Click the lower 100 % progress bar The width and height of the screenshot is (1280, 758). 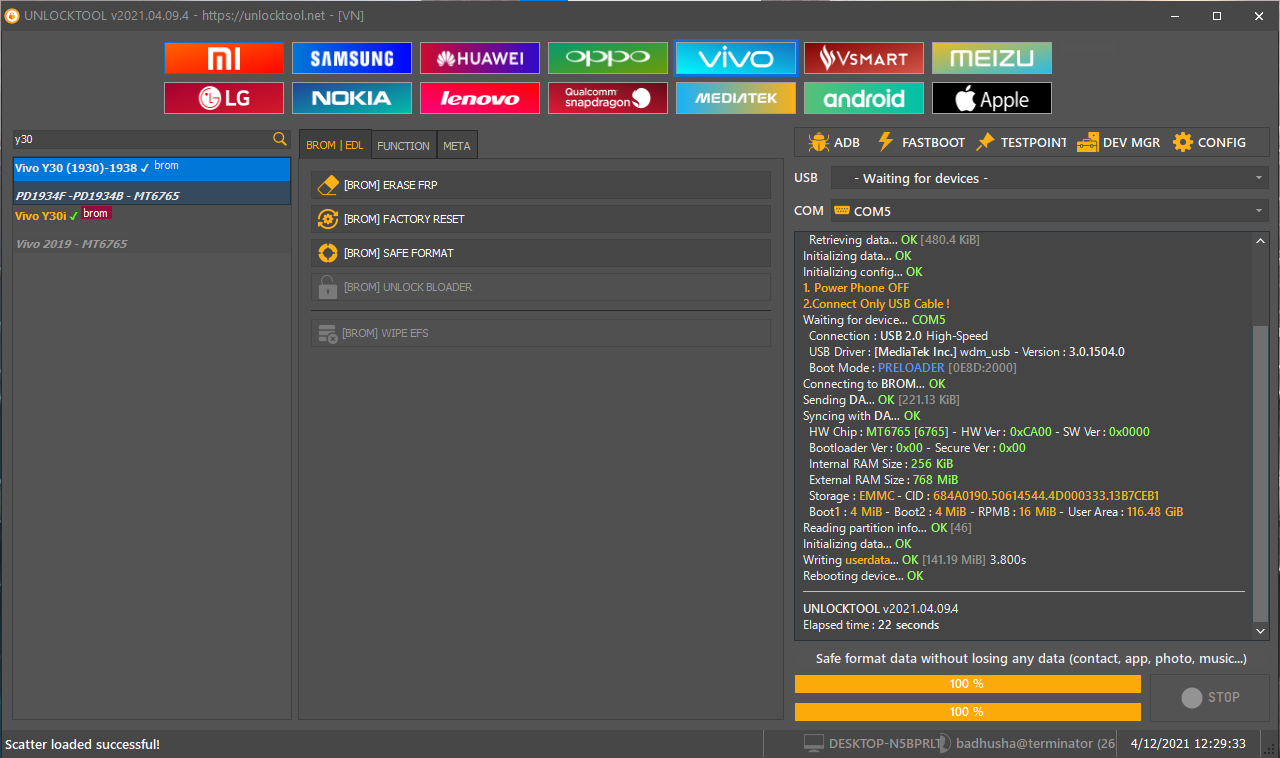[967, 712]
